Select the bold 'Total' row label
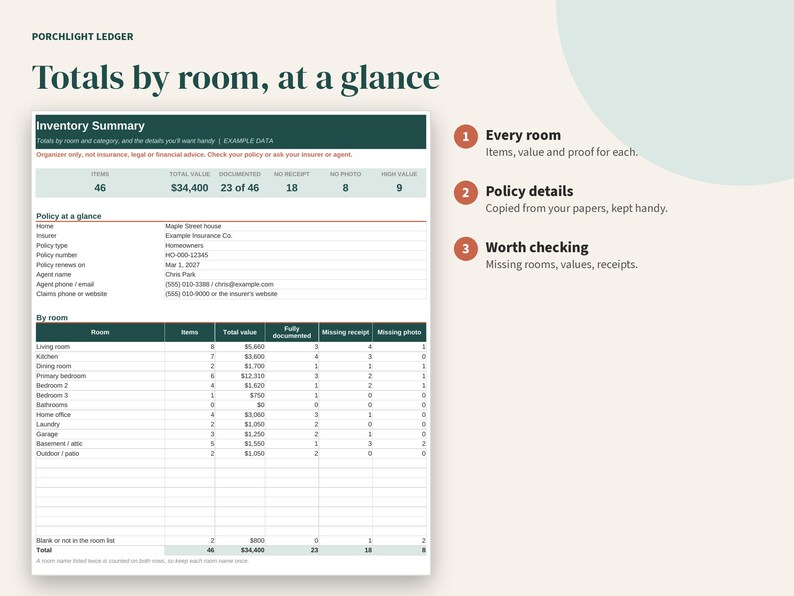 coord(44,550)
